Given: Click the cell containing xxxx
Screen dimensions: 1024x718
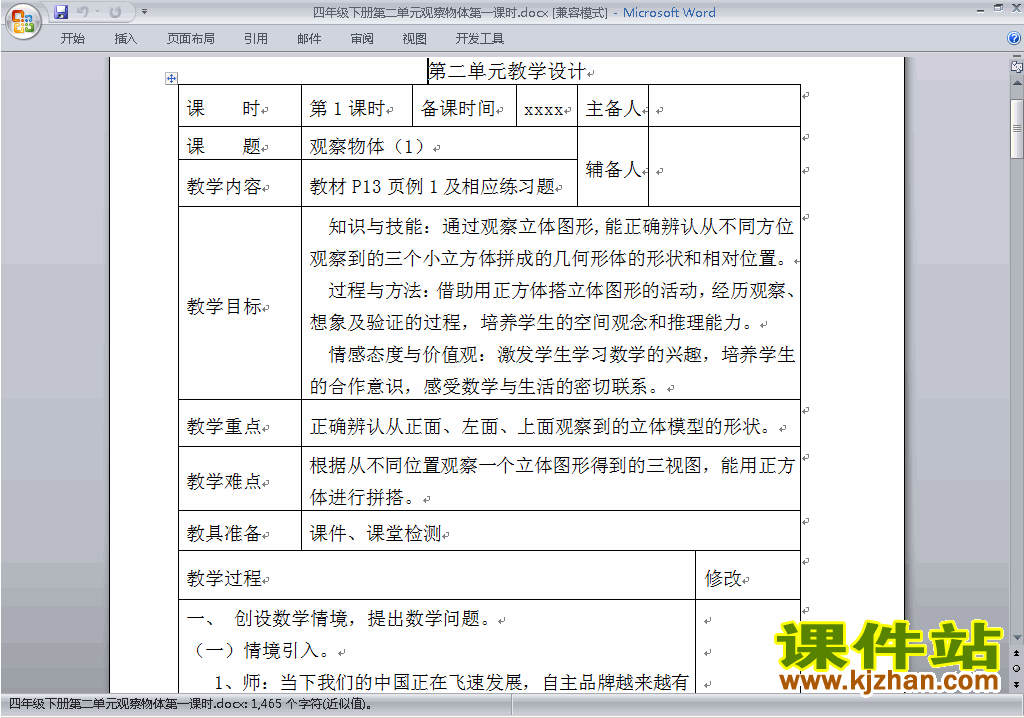Looking at the screenshot, I should (x=547, y=106).
